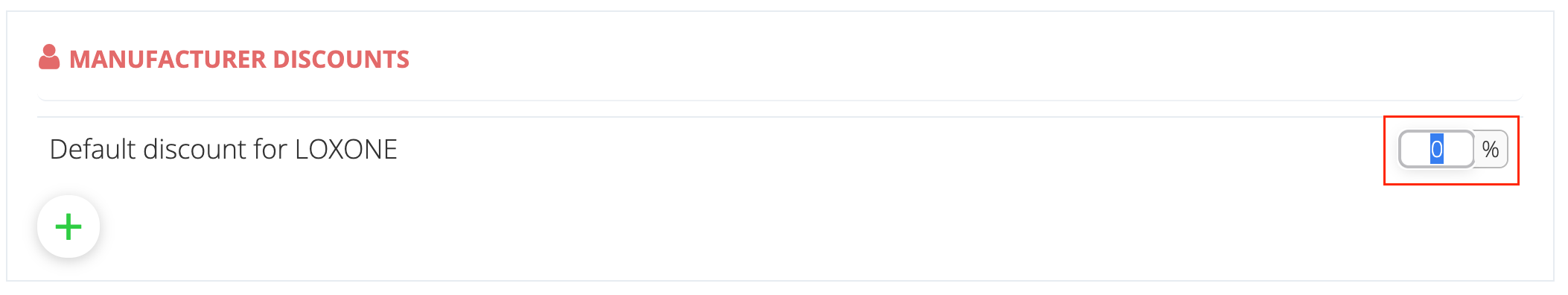This screenshot has height=295, width=1568.
Task: Click the green plus add-discount button
Action: pyautogui.click(x=68, y=226)
